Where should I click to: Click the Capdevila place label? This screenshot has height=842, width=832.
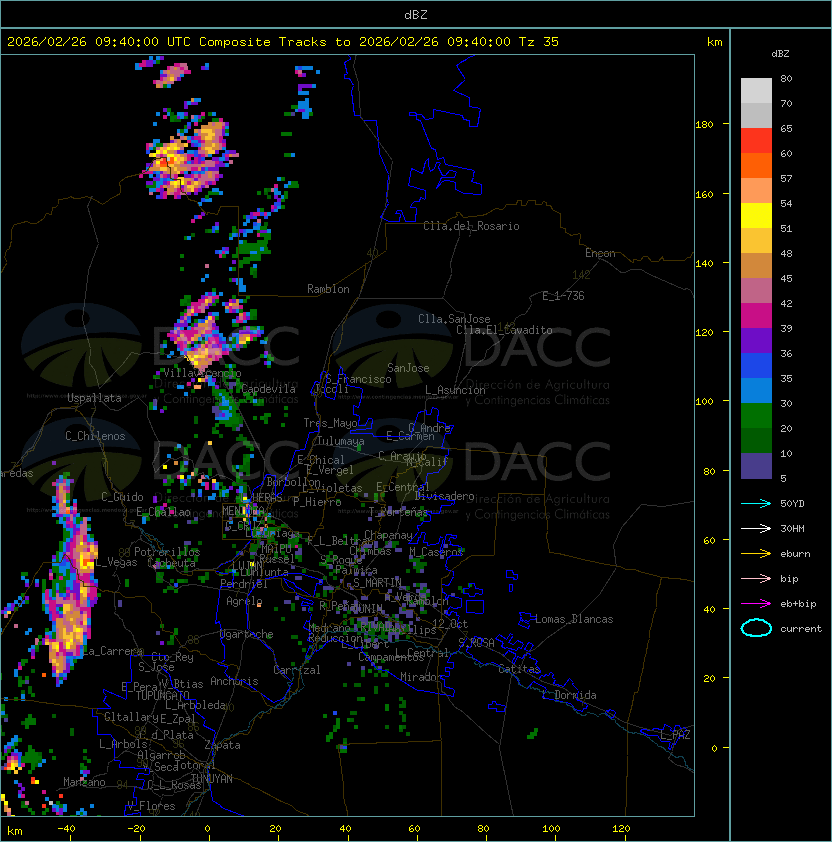click(268, 389)
